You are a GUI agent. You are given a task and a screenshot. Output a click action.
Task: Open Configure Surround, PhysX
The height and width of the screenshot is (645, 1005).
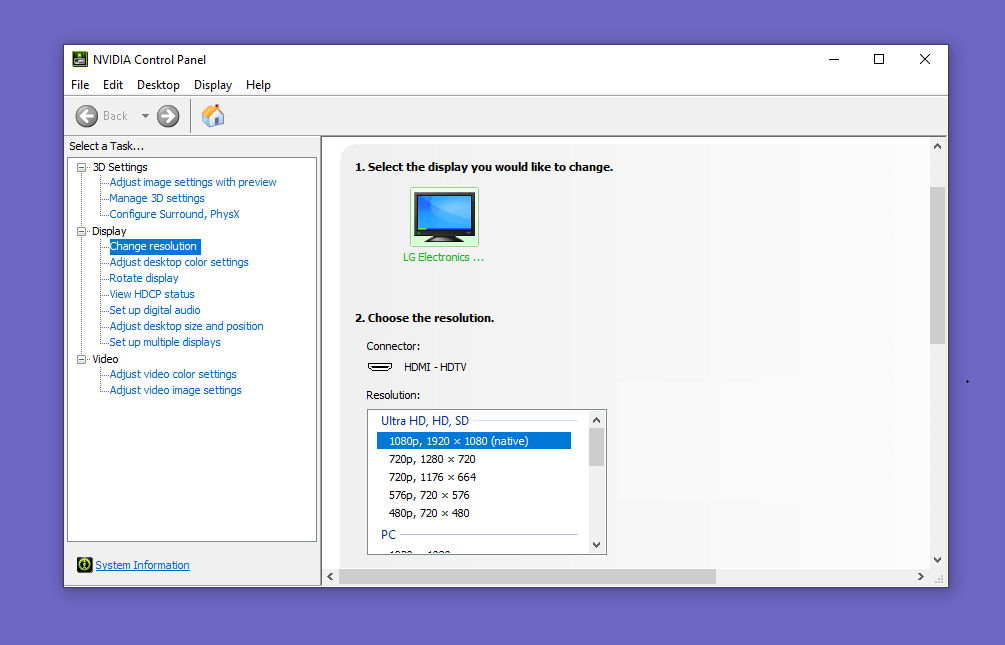pyautogui.click(x=174, y=214)
